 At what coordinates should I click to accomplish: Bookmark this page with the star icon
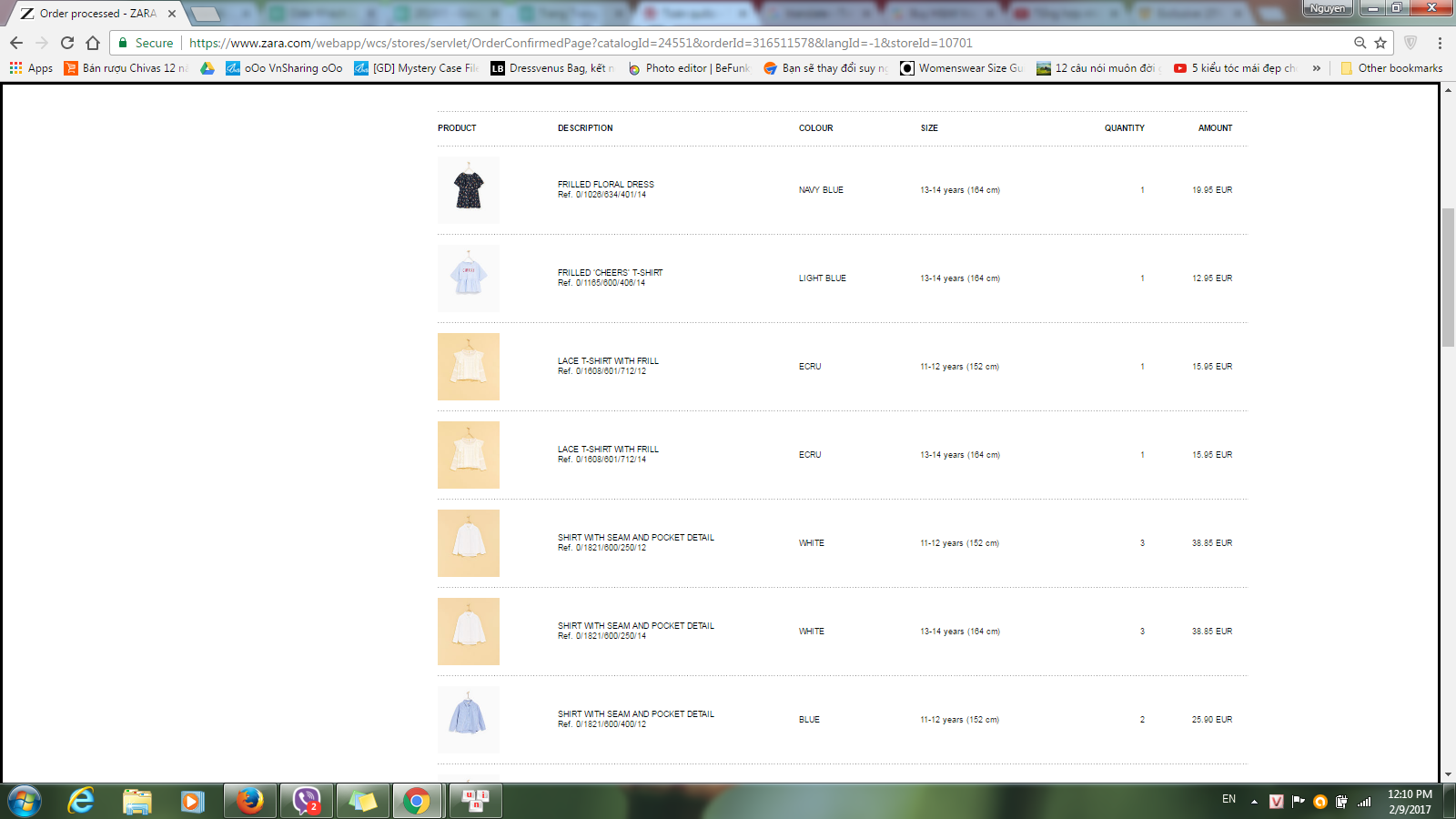1380,43
